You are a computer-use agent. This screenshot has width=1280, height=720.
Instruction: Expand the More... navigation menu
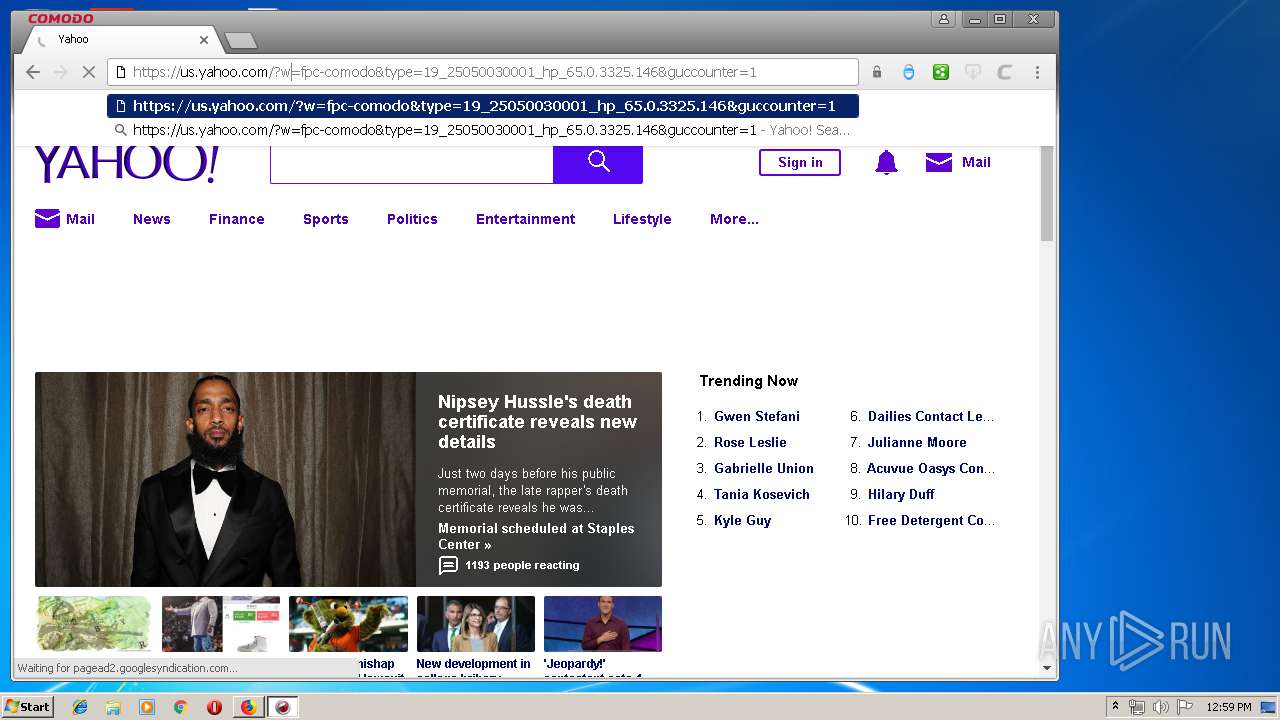point(734,219)
